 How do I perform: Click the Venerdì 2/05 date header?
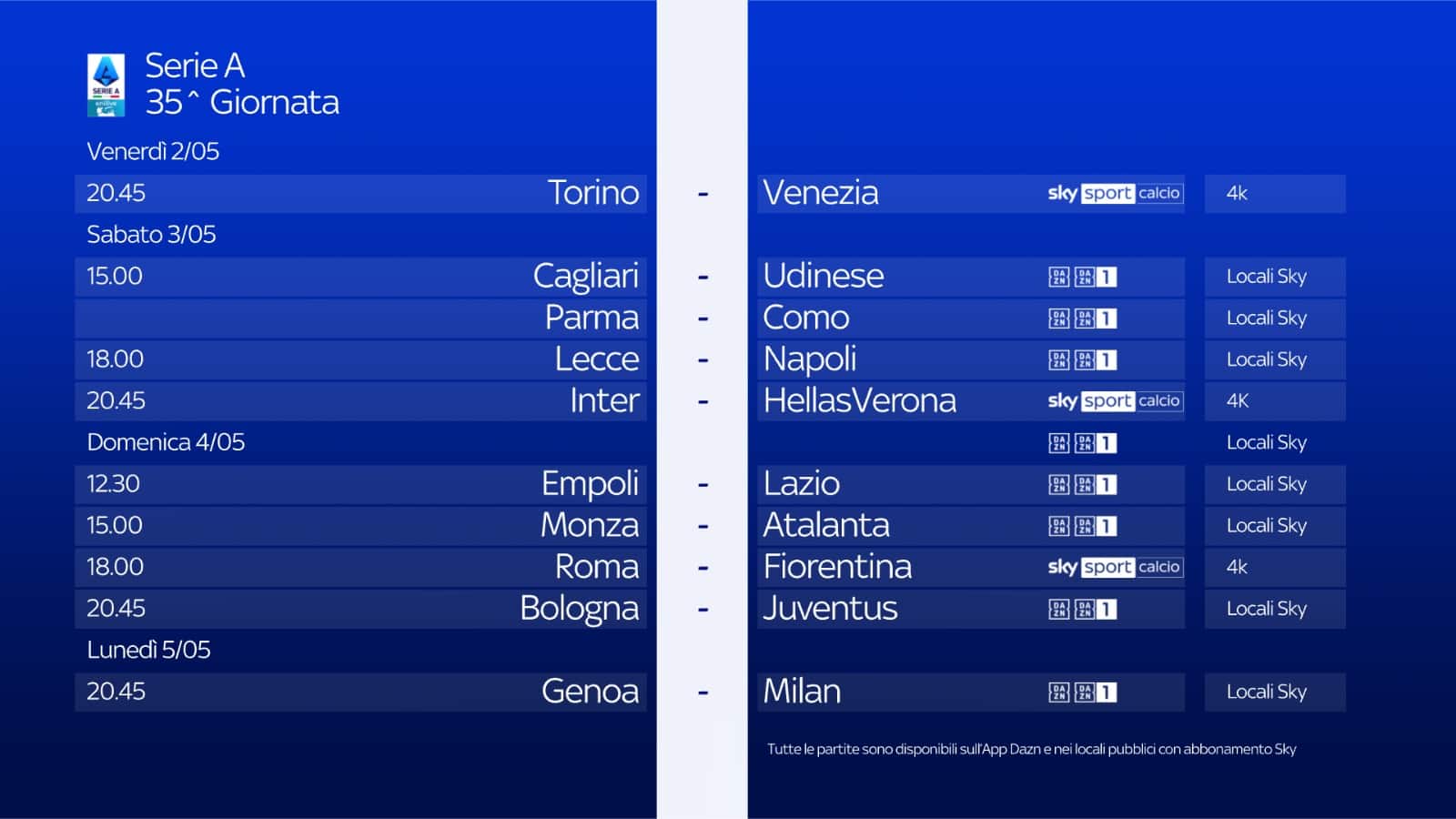(153, 151)
